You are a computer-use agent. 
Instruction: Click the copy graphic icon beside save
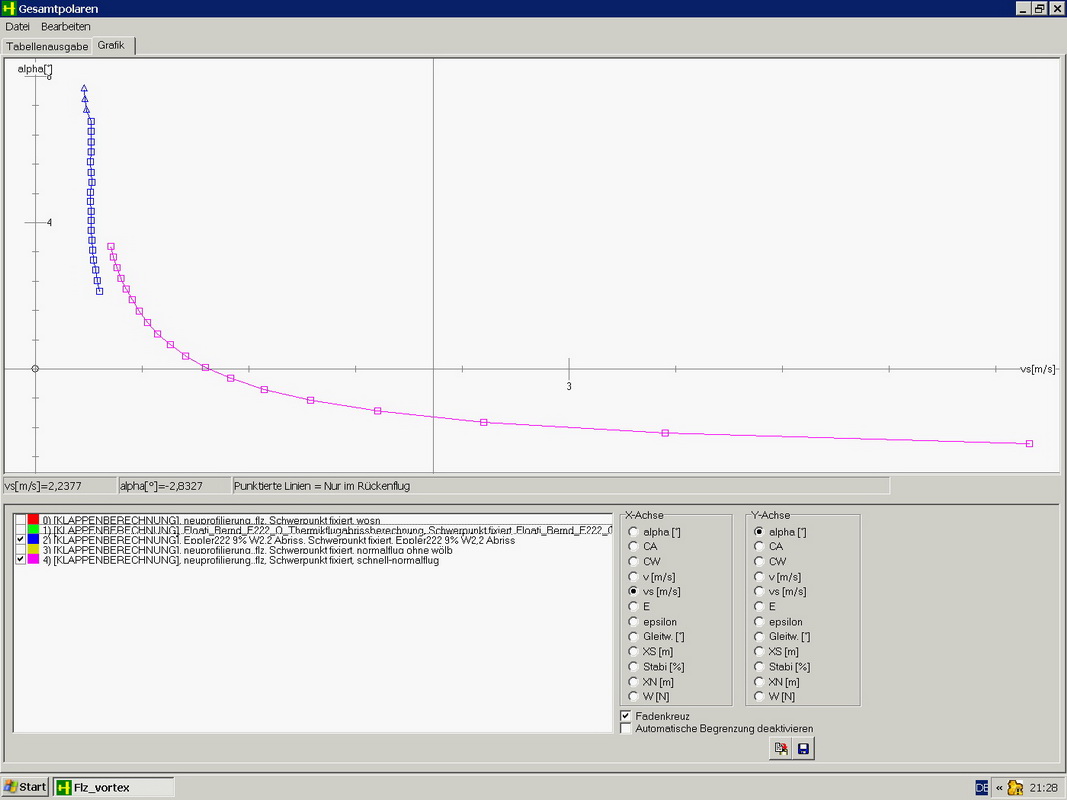tap(781, 748)
